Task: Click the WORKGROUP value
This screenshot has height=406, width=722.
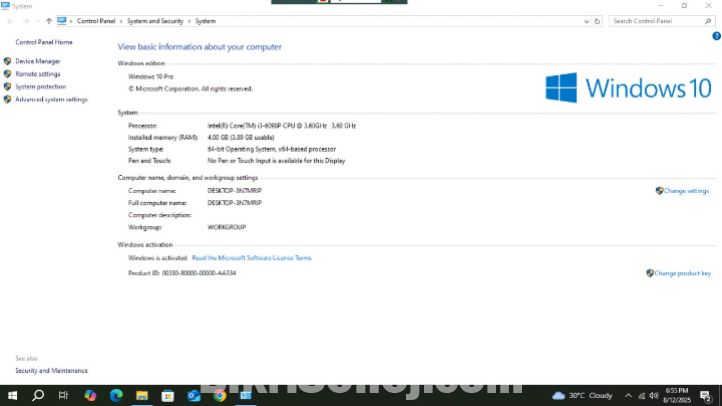Action: 227,227
